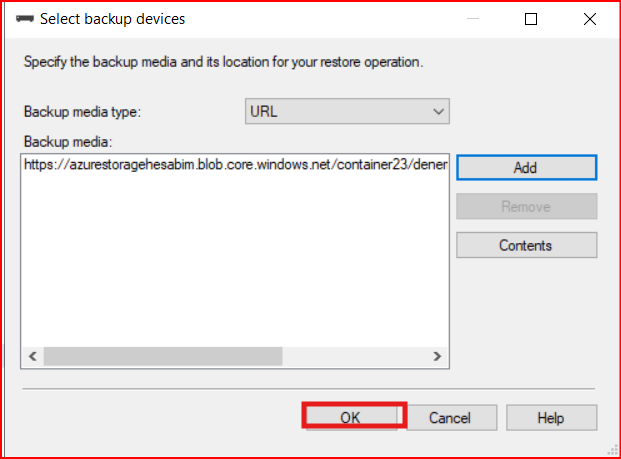This screenshot has width=621, height=459.
Task: Maximize the Select backup devices dialog
Action: (x=531, y=19)
